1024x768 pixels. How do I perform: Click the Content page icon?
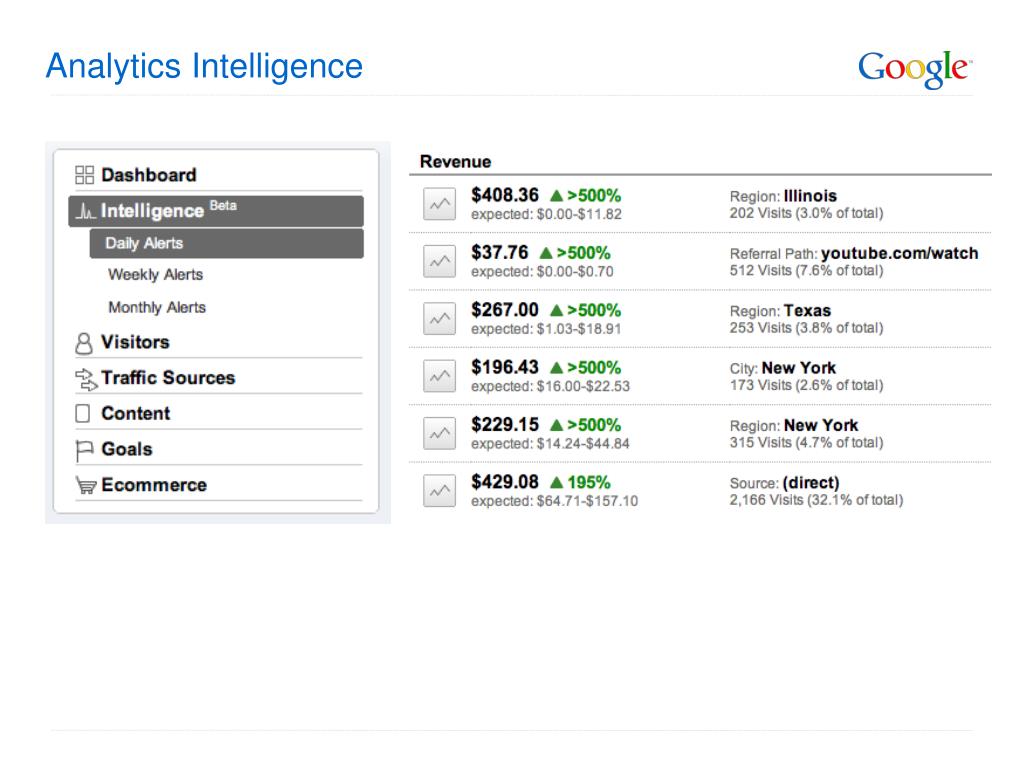[83, 413]
